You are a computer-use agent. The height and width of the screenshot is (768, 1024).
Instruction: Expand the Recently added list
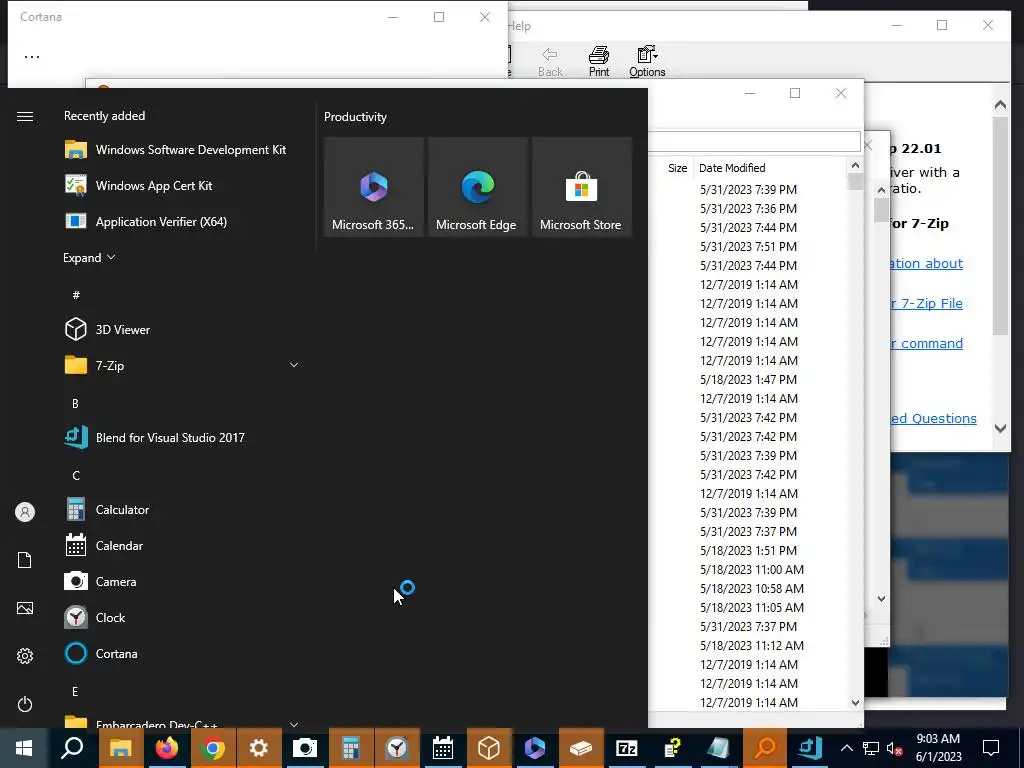(x=89, y=257)
